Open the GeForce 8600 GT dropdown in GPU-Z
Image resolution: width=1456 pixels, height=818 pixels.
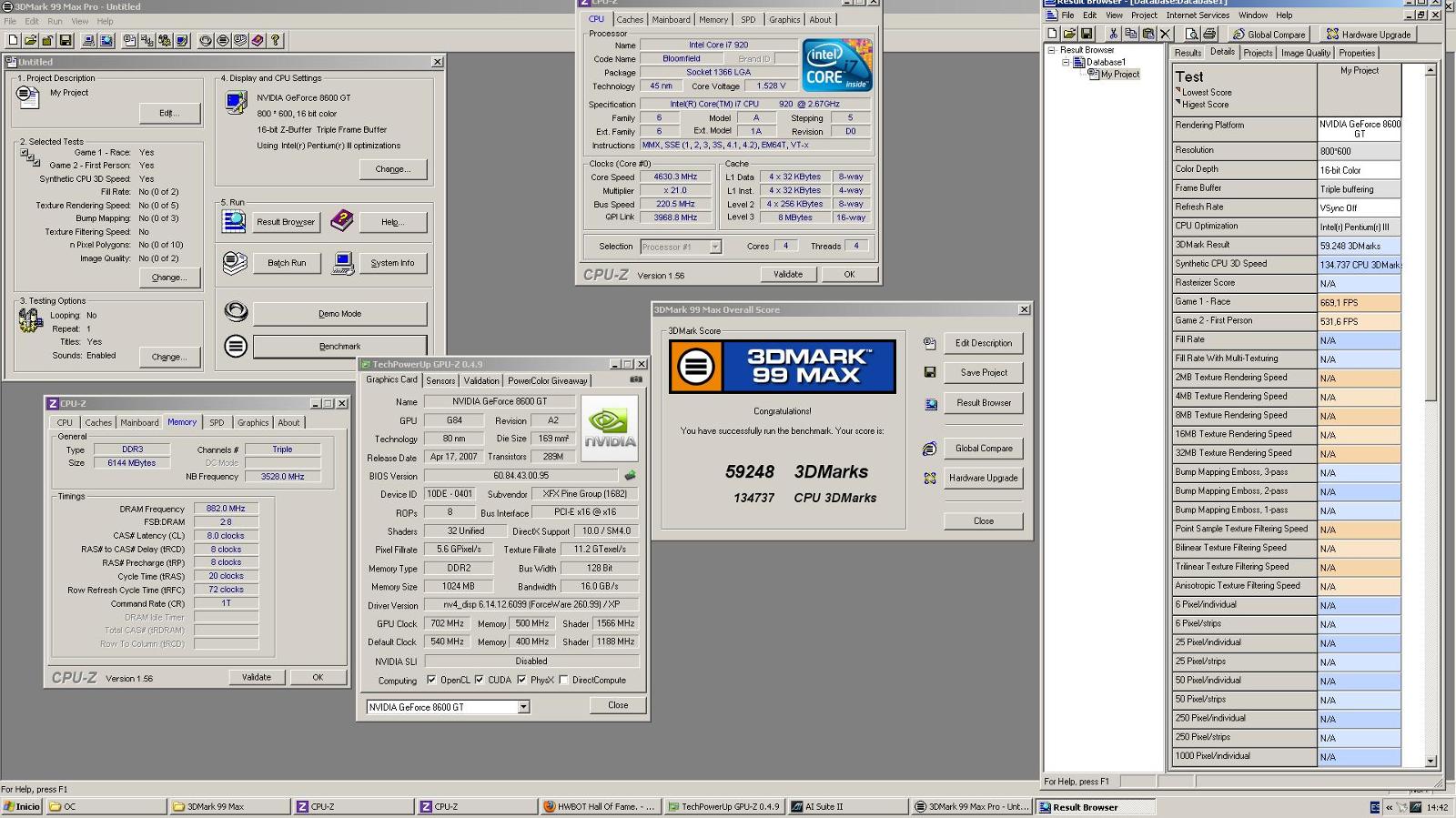point(523,707)
